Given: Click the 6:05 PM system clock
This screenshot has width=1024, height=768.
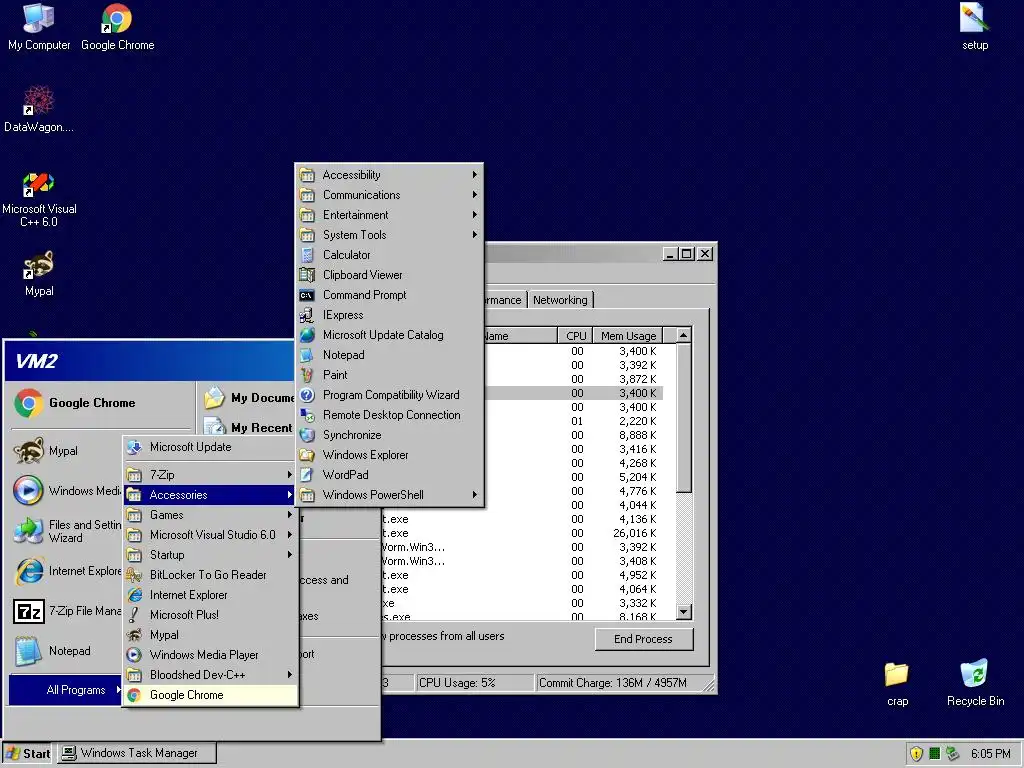Looking at the screenshot, I should point(991,754).
